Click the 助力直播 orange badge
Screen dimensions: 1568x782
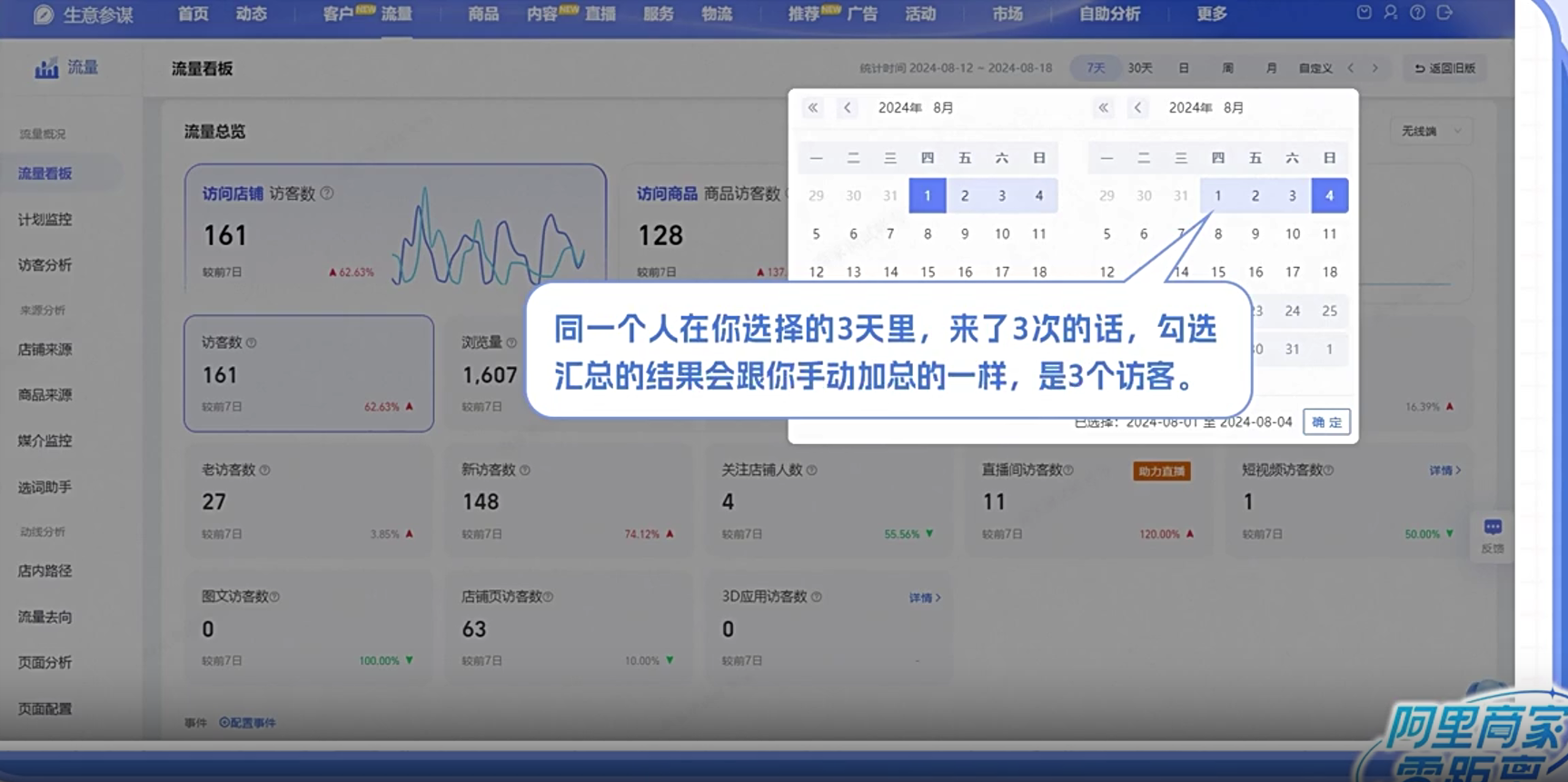pos(1162,471)
